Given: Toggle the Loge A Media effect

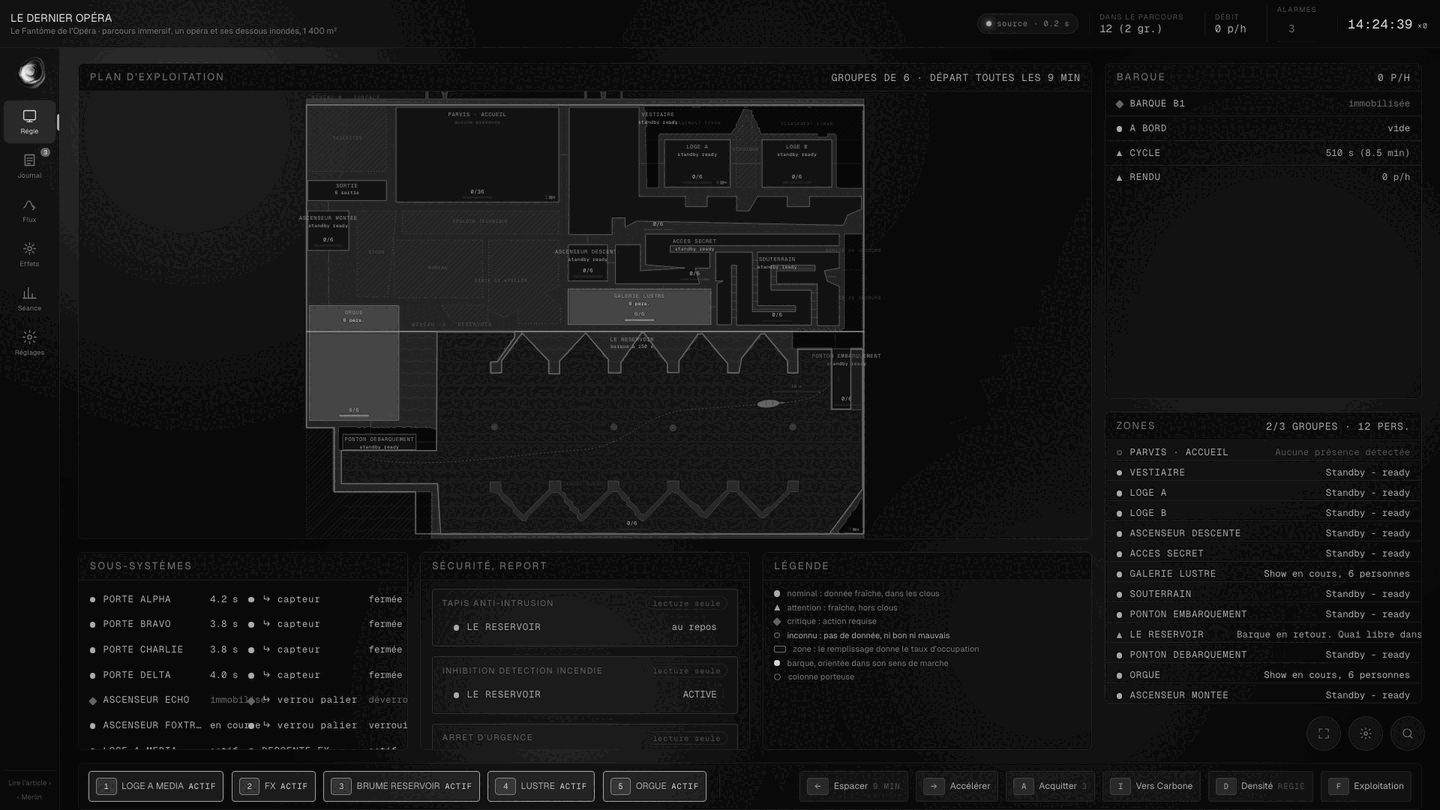Looking at the screenshot, I should pyautogui.click(x=156, y=786).
